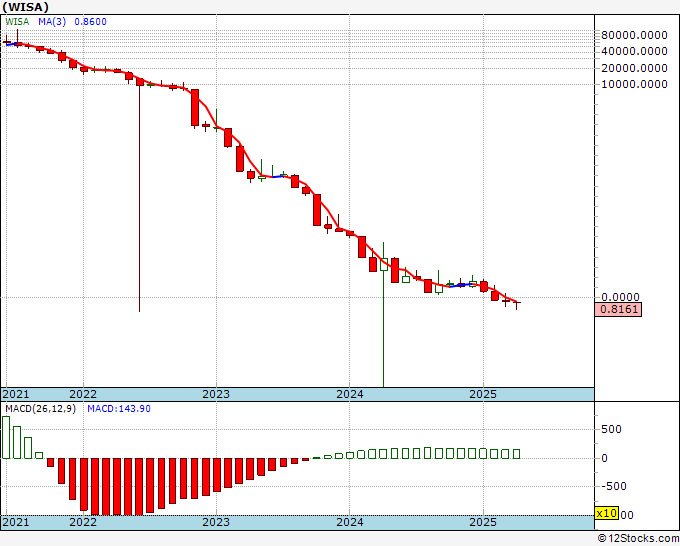Click the MACD:143.90 value label
Image resolution: width=680 pixels, height=546 pixels.
pyautogui.click(x=119, y=409)
